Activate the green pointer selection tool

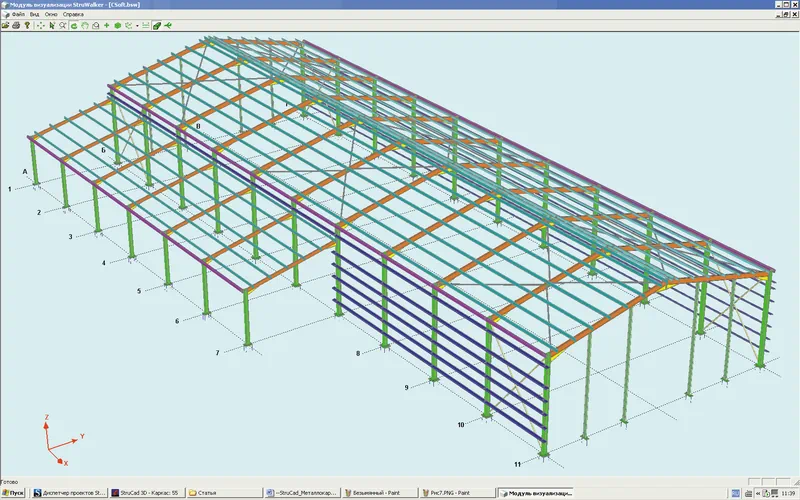52,25
